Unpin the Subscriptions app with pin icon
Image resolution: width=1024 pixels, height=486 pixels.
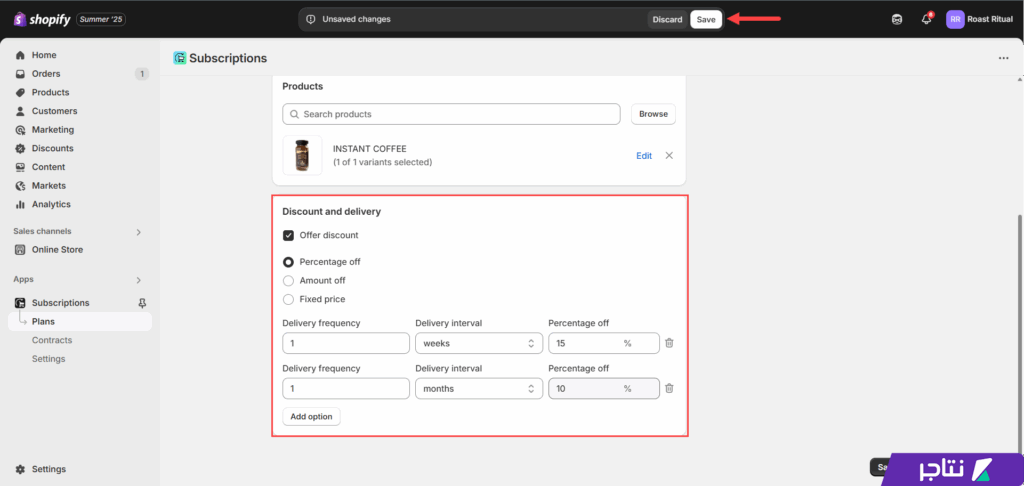(143, 303)
